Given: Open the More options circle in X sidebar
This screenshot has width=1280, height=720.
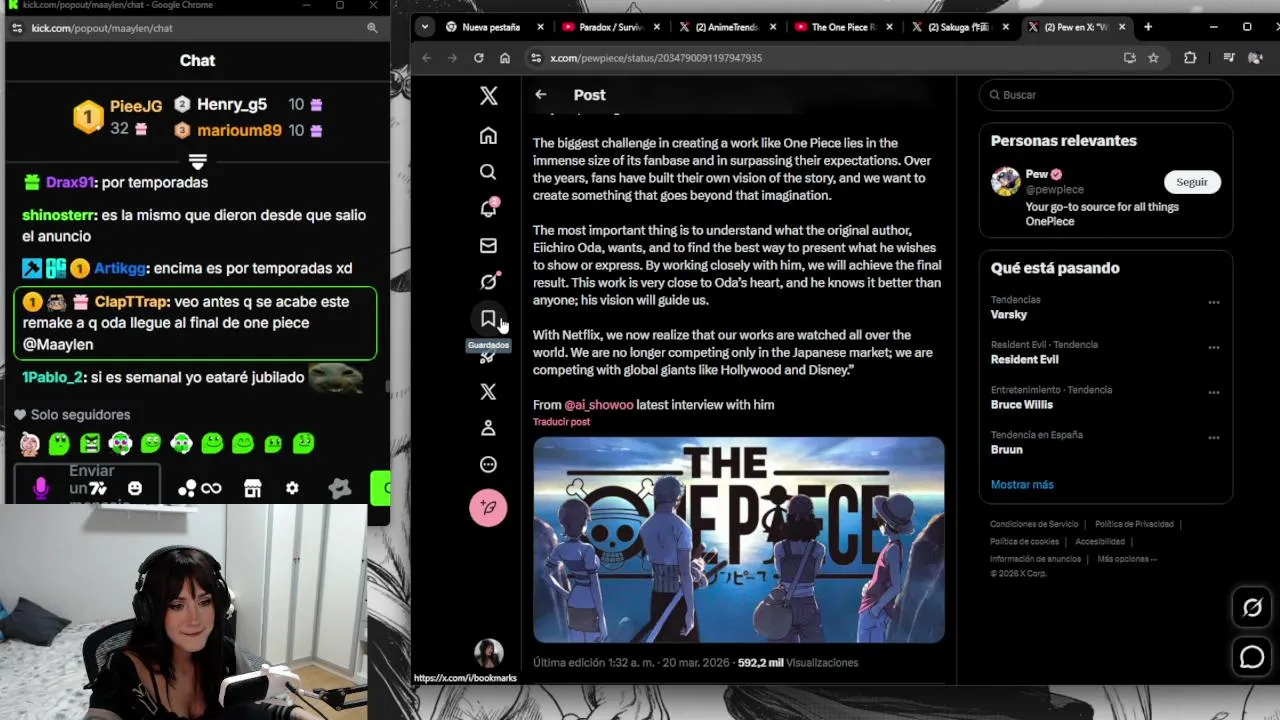Looking at the screenshot, I should click(x=488, y=464).
